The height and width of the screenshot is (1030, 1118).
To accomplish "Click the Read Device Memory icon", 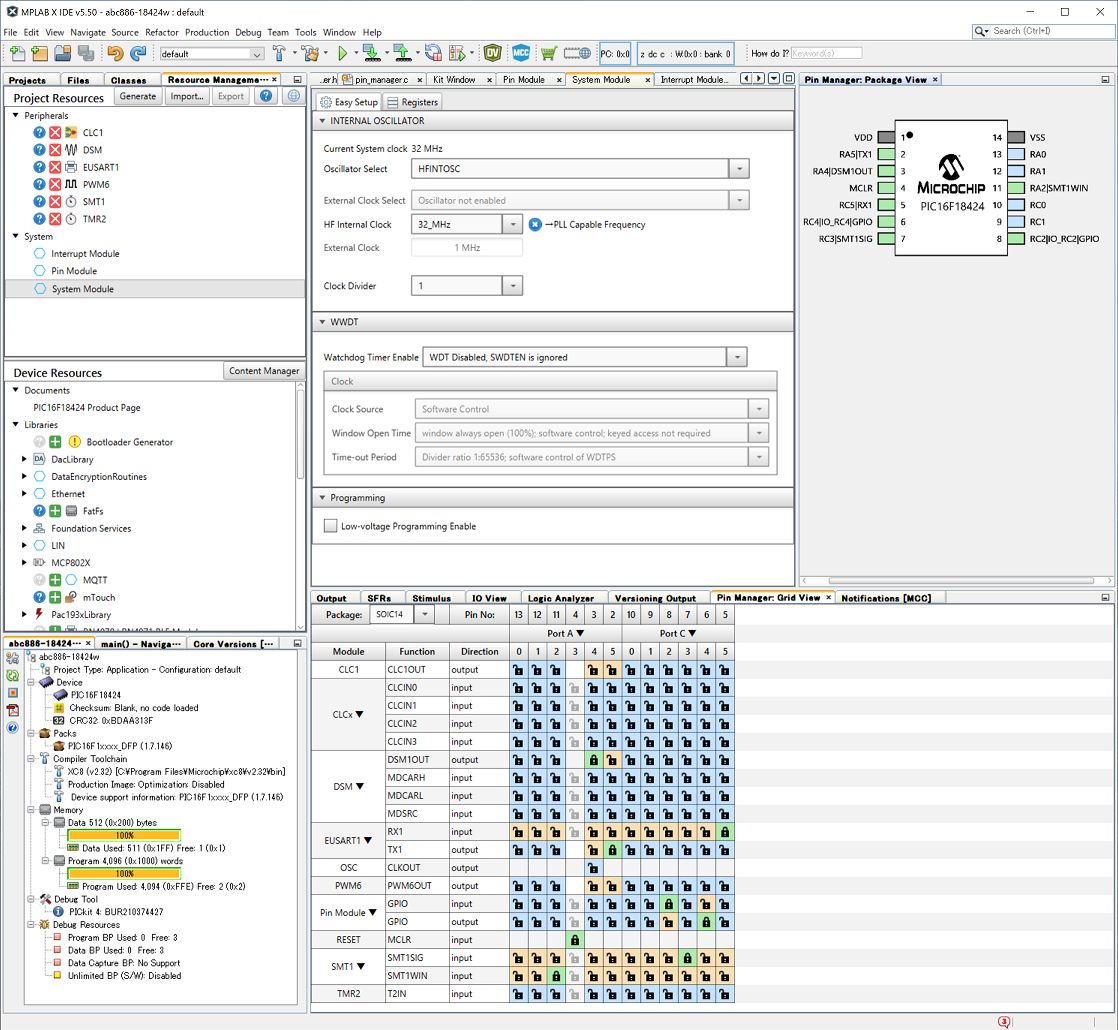I will pyautogui.click(x=402, y=53).
